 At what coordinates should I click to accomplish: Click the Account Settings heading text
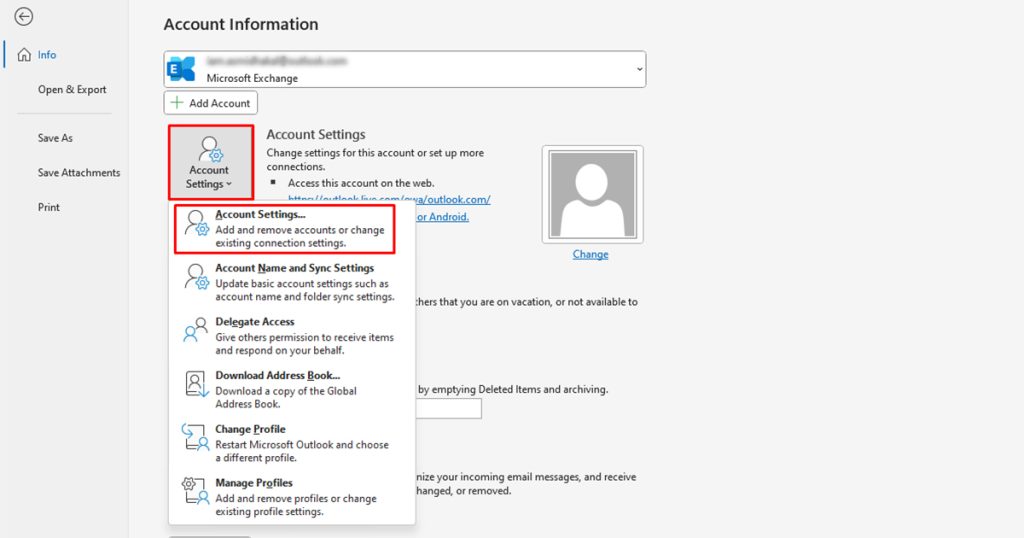(x=316, y=134)
